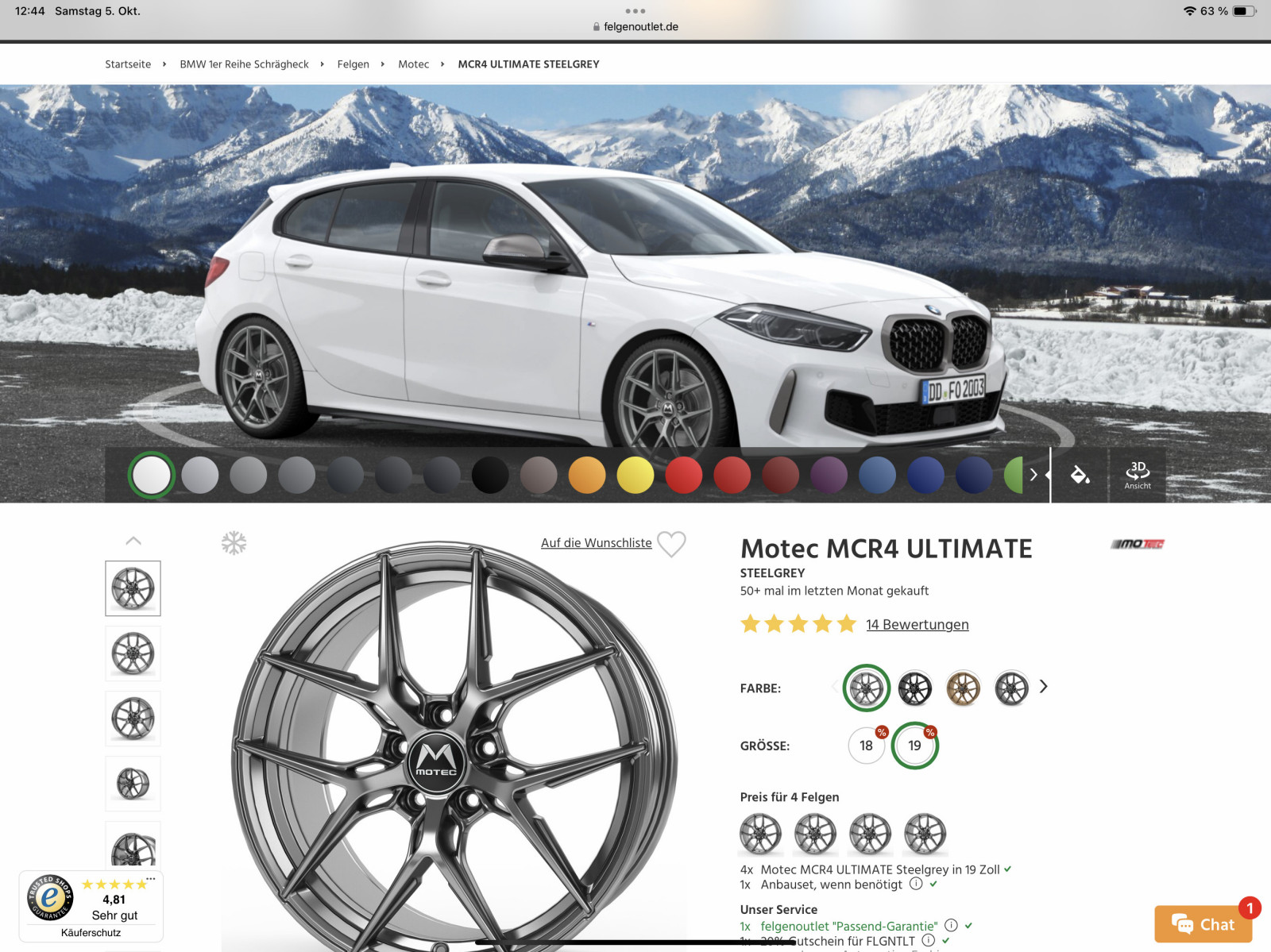Open three-dot menu on Trusted Shops badge
The height and width of the screenshot is (952, 1271).
151,878
